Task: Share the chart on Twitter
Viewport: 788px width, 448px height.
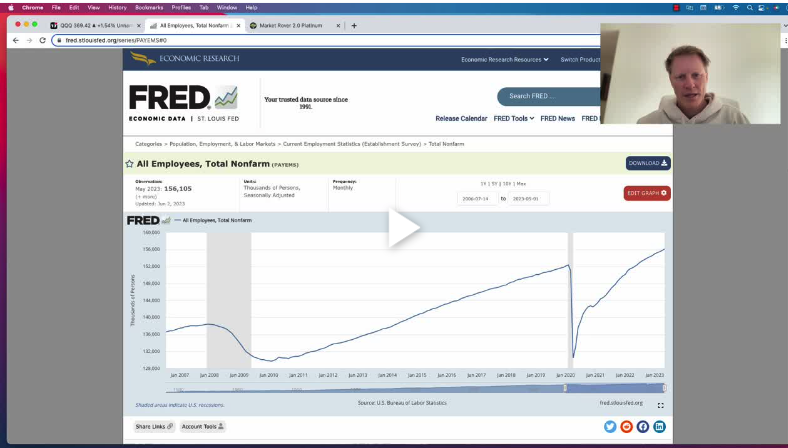Action: (x=610, y=426)
